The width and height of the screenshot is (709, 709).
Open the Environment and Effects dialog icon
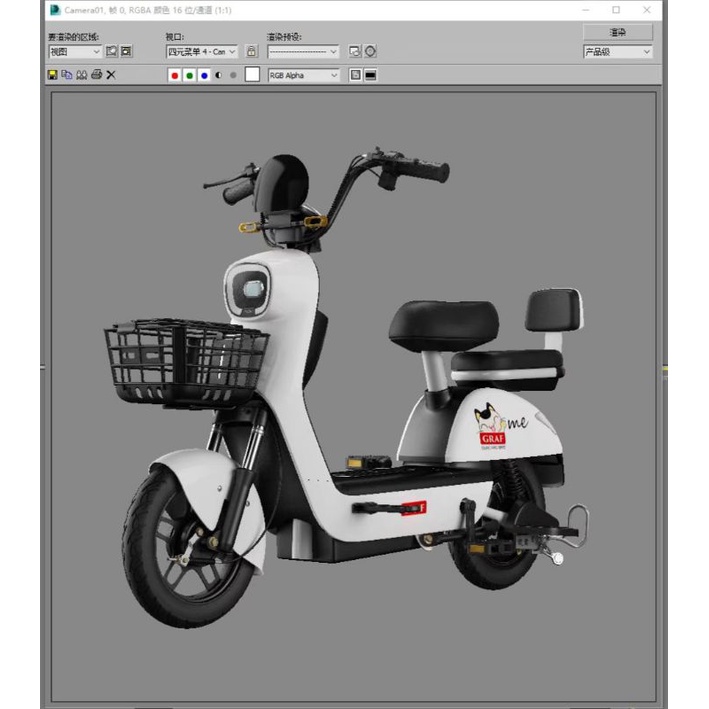click(370, 51)
